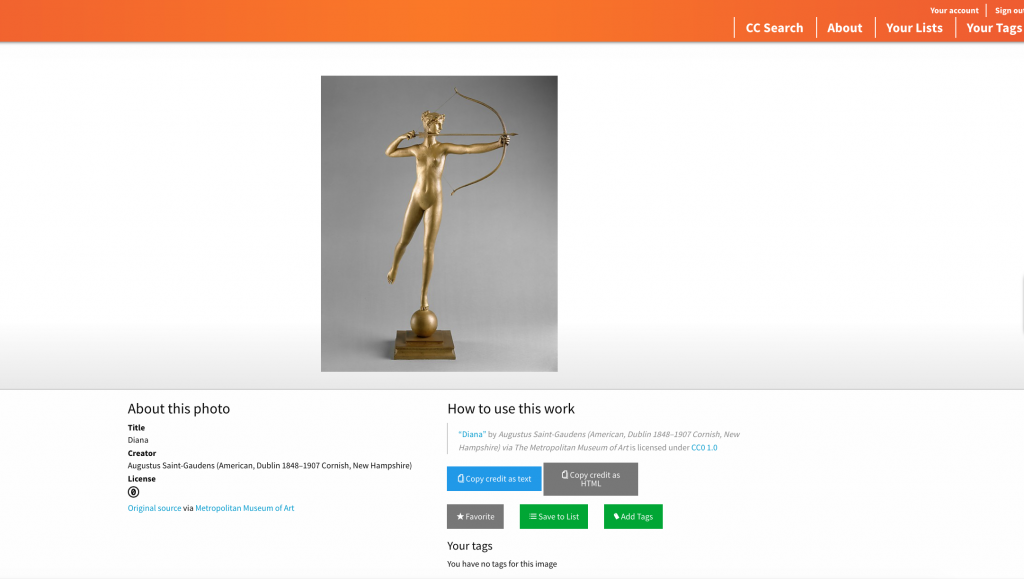Open the CC Search menu item
This screenshot has width=1024, height=579.
(x=775, y=28)
